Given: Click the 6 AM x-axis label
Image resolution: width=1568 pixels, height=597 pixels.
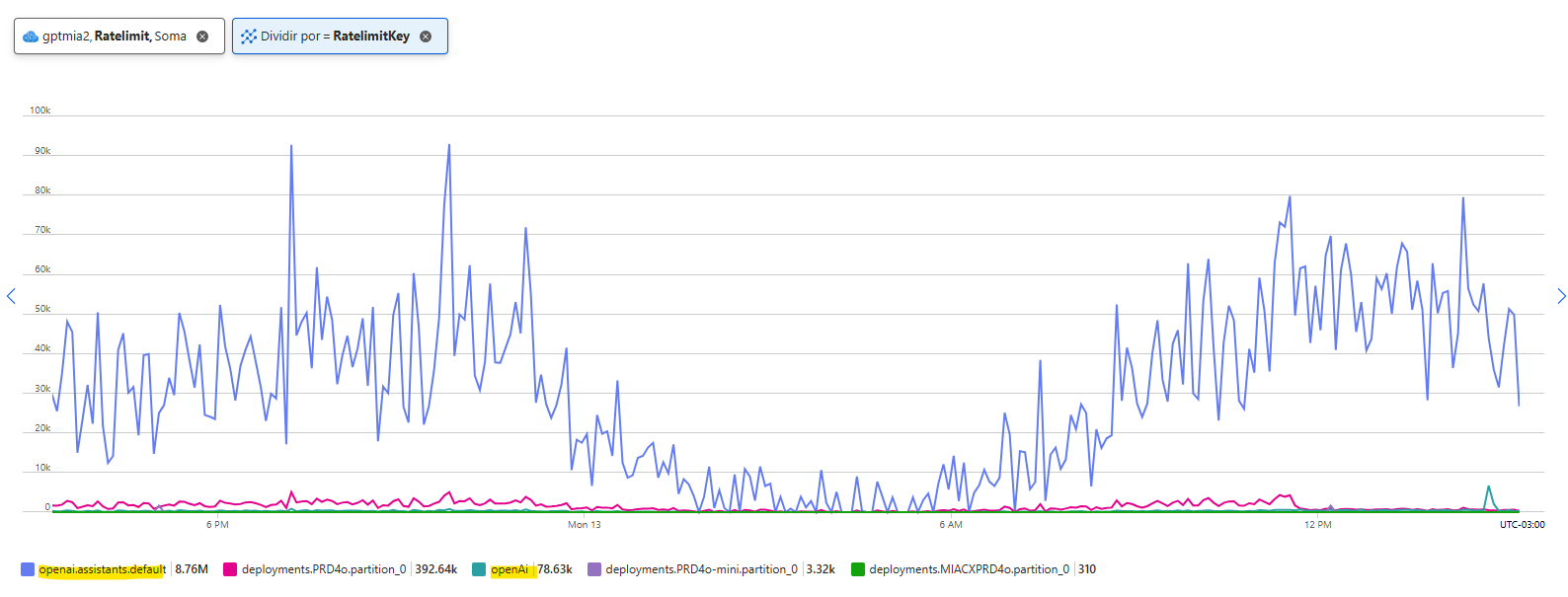Looking at the screenshot, I should pyautogui.click(x=951, y=525).
